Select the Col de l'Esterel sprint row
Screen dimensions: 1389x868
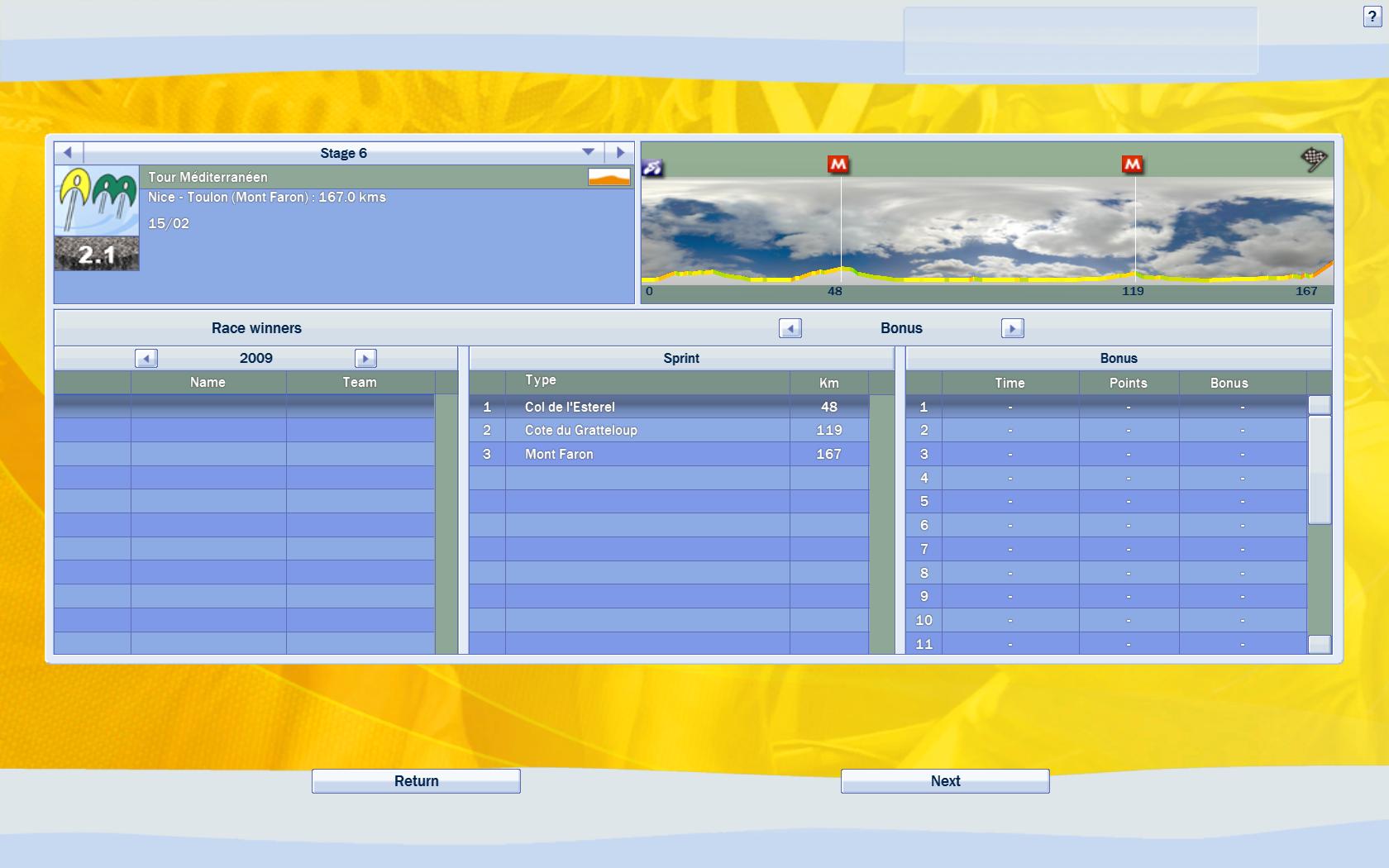tap(668, 407)
